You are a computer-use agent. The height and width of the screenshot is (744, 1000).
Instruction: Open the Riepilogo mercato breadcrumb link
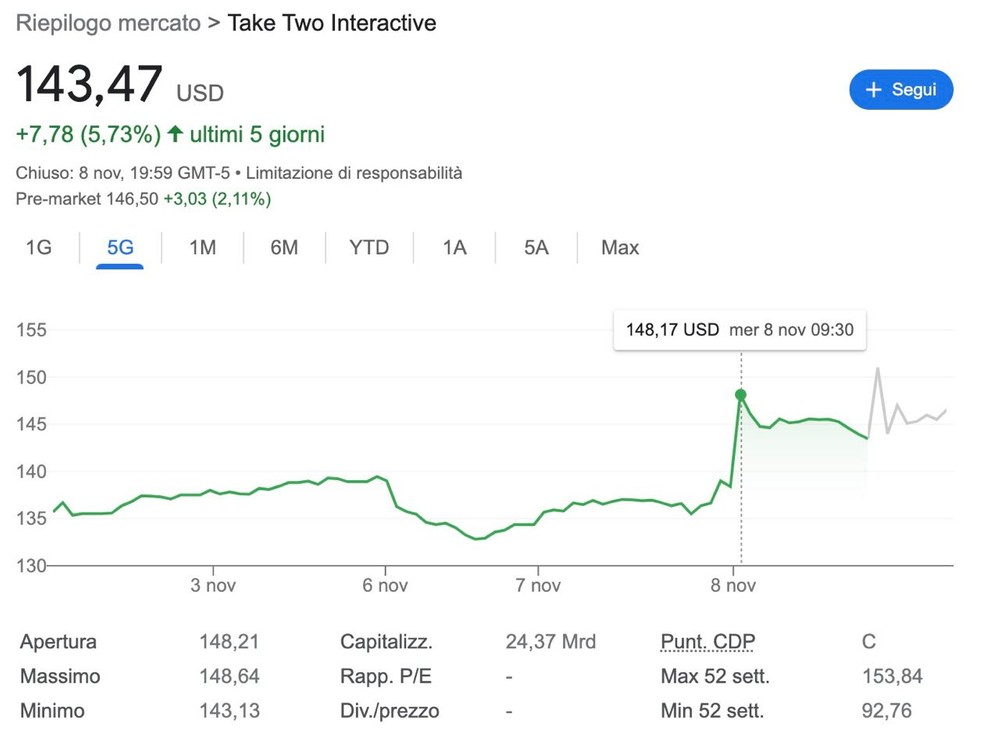(108, 23)
